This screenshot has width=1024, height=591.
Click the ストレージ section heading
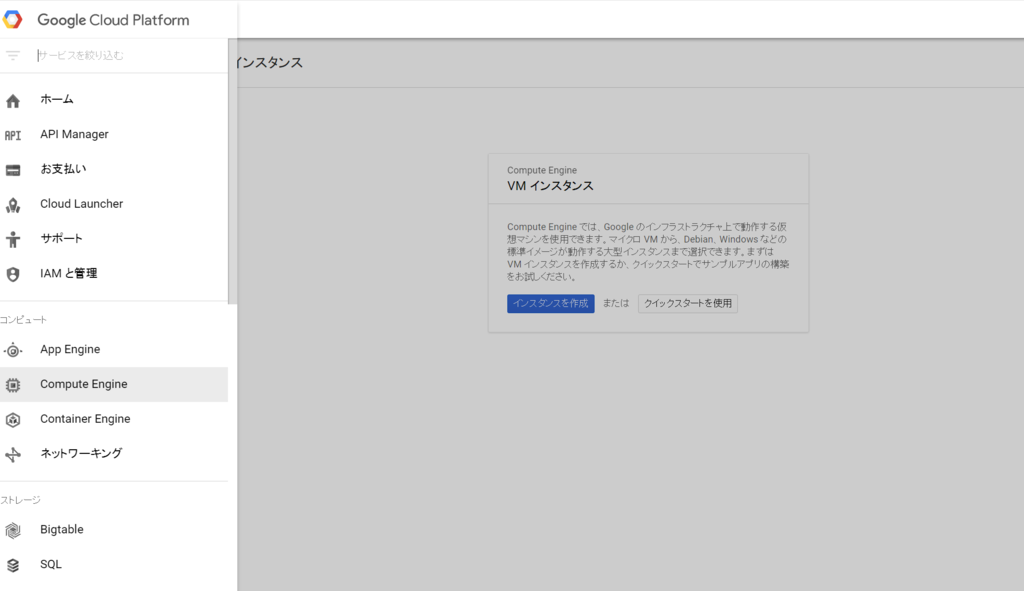tap(20, 500)
